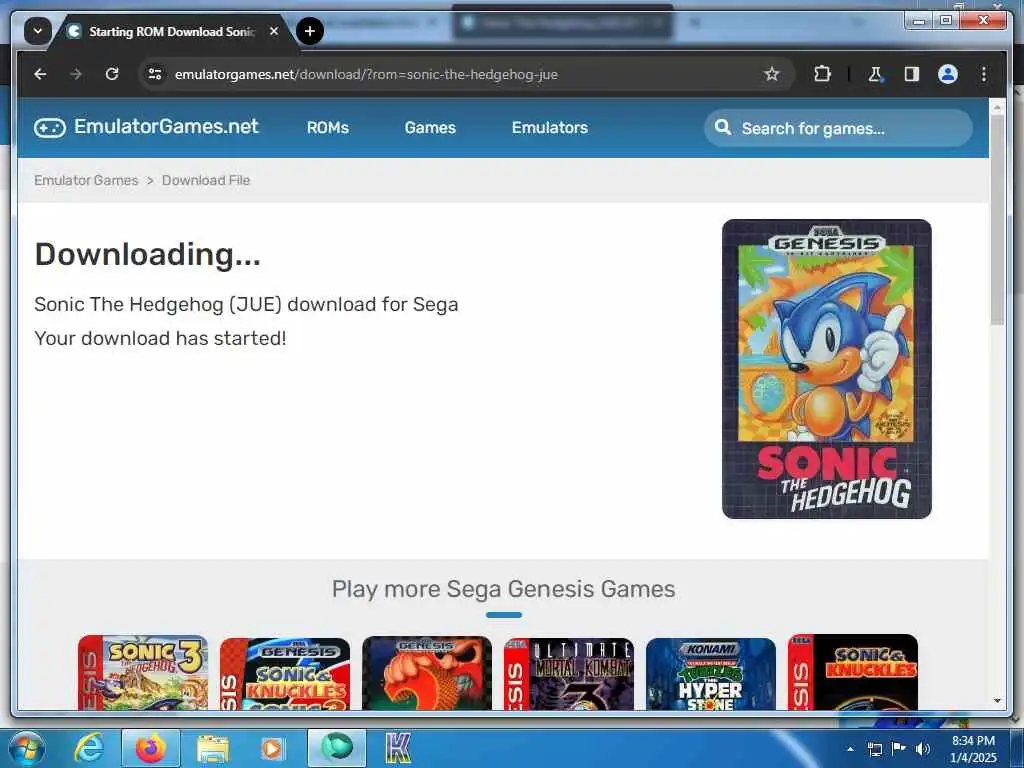This screenshot has height=768, width=1024.
Task: Click the volume speaker tray icon
Action: [922, 749]
